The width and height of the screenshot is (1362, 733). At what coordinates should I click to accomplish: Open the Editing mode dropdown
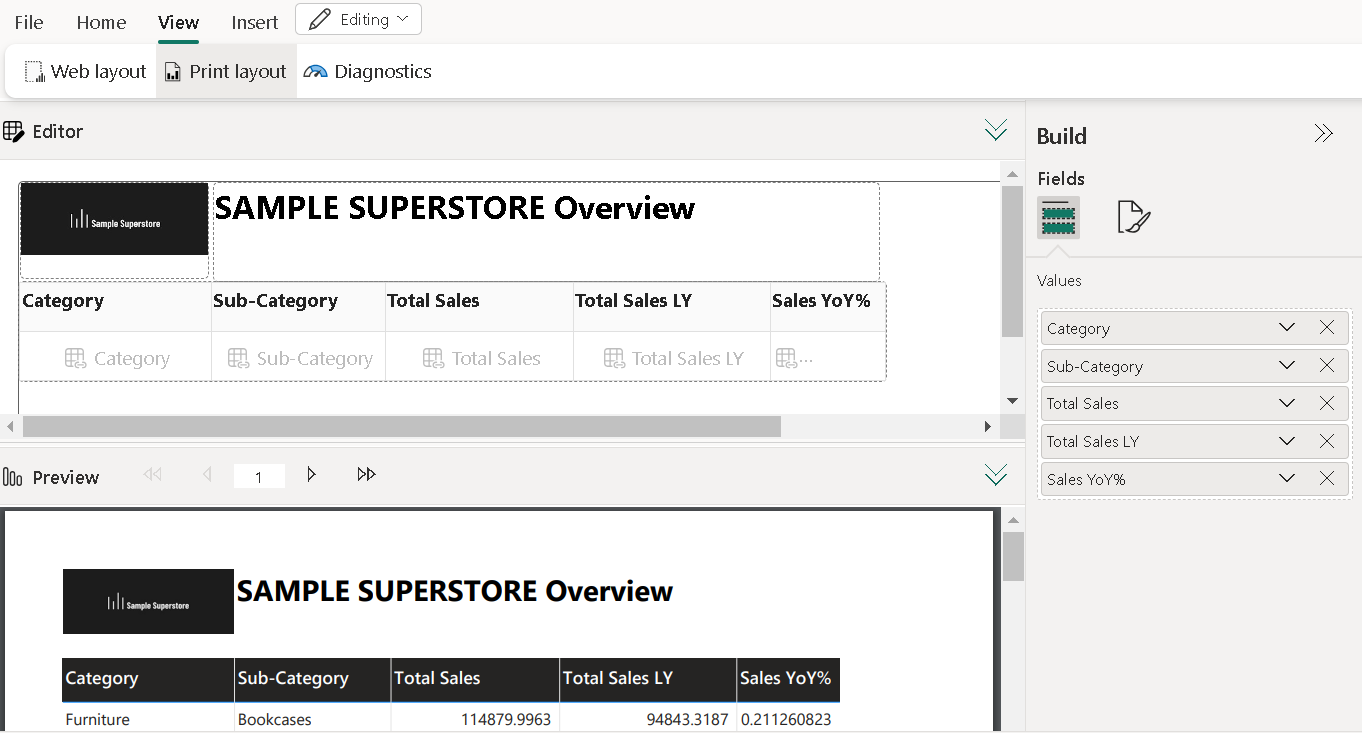point(358,19)
